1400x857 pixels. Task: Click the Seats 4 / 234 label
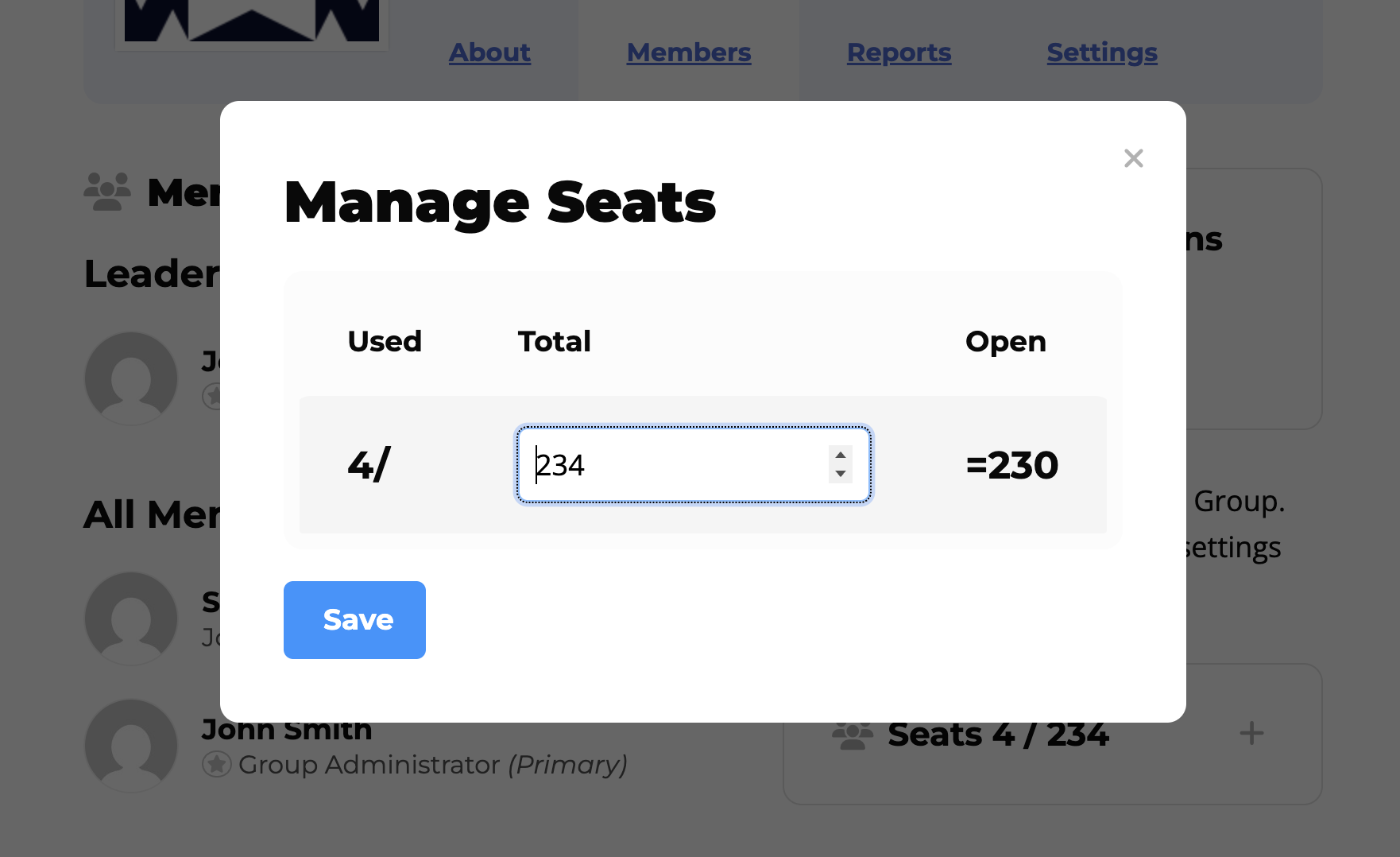998,735
